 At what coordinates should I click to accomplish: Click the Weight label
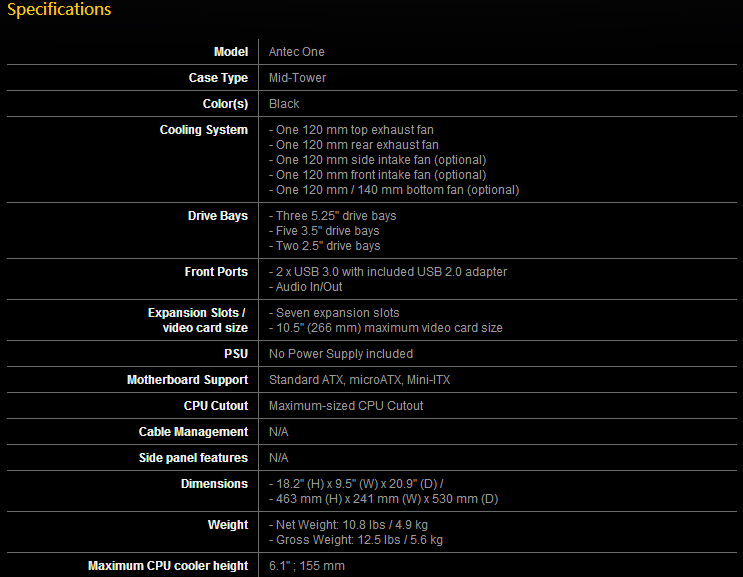pos(228,525)
